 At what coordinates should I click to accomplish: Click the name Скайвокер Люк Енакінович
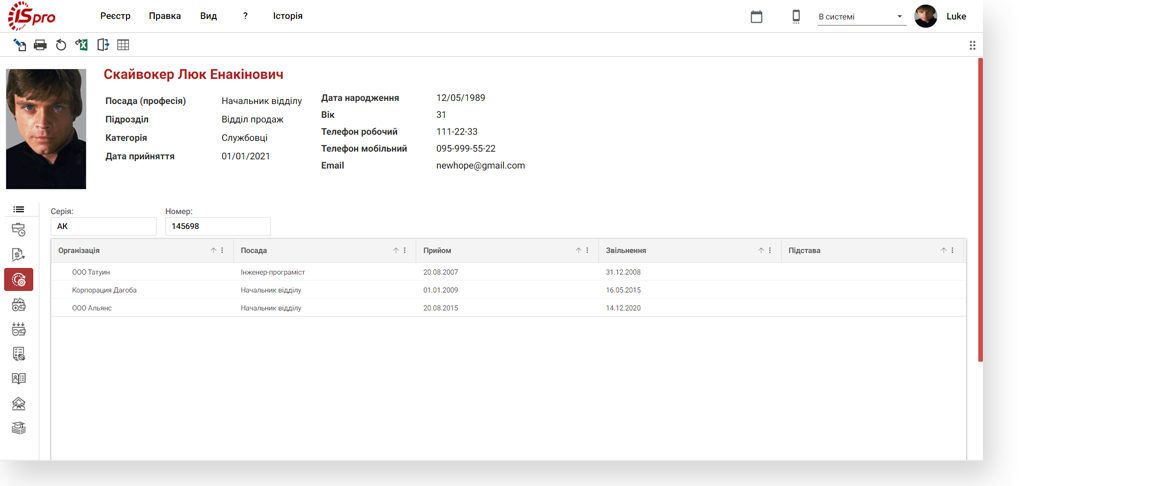pyautogui.click(x=193, y=75)
